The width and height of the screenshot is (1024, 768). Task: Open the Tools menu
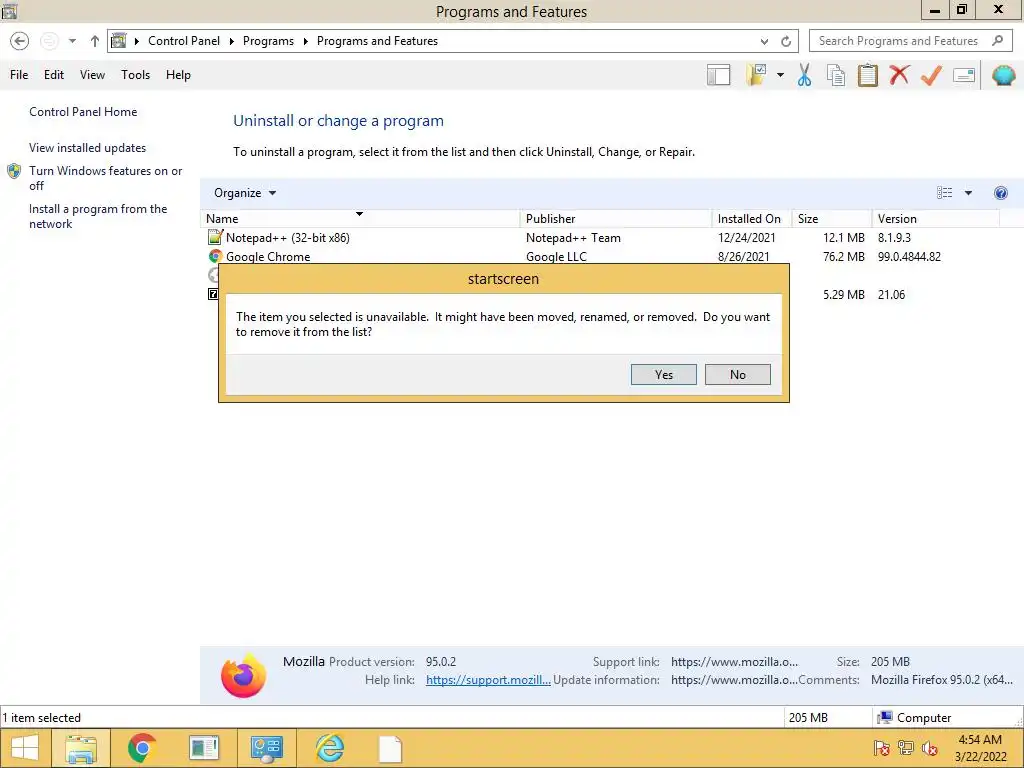pyautogui.click(x=135, y=75)
